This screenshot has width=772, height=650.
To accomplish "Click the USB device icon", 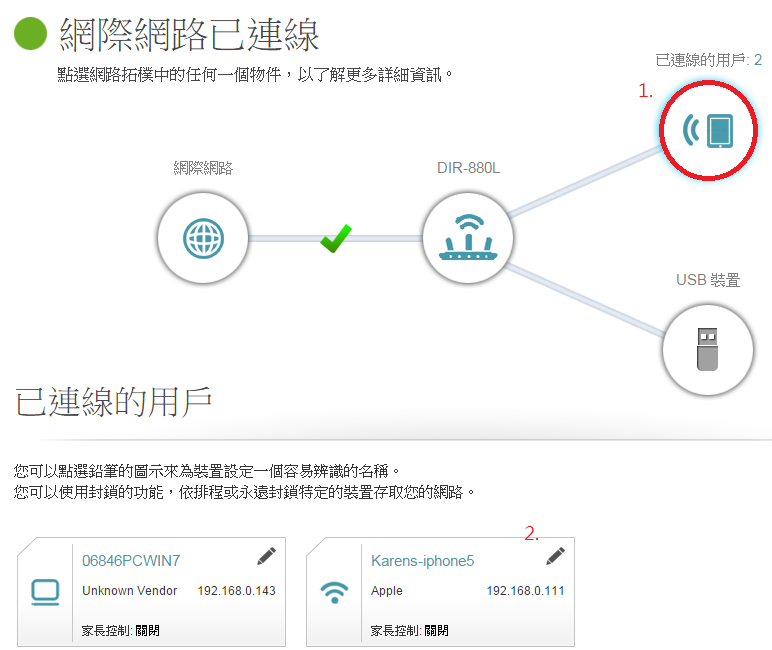I will tap(707, 350).
